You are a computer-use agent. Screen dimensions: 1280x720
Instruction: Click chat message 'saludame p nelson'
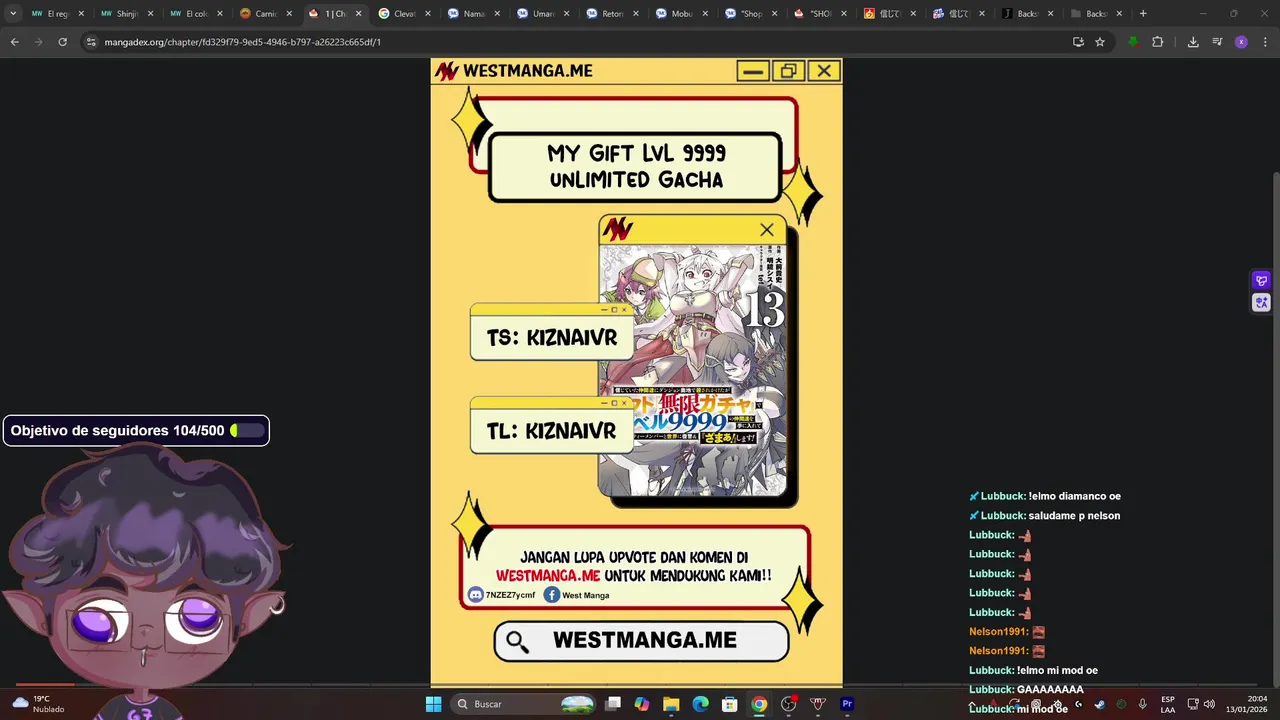coord(1074,516)
